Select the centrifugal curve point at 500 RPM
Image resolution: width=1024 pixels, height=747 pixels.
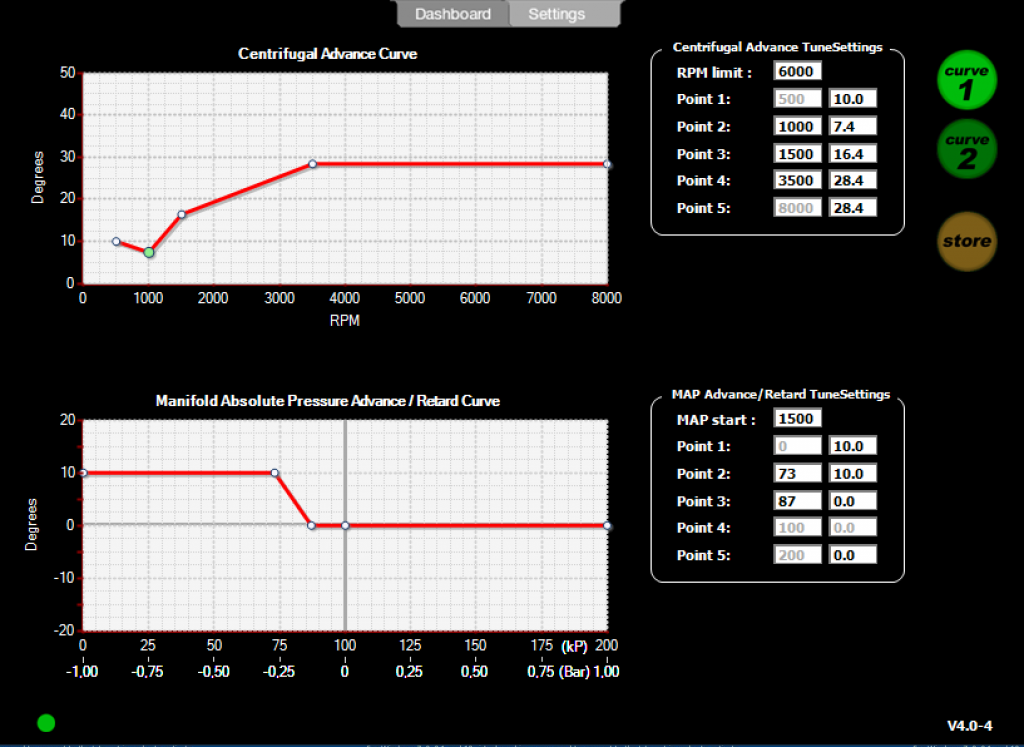116,241
